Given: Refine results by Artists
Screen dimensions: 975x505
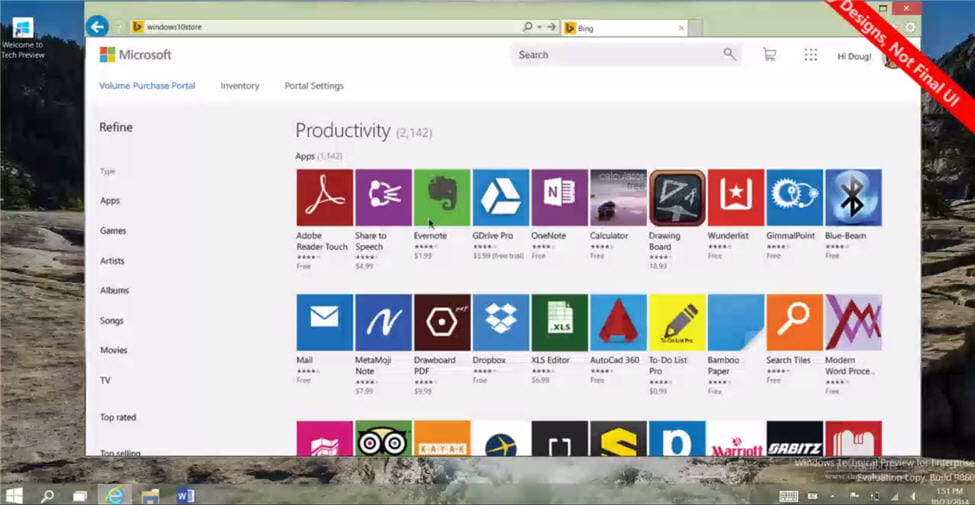Looking at the screenshot, I should pos(112,261).
